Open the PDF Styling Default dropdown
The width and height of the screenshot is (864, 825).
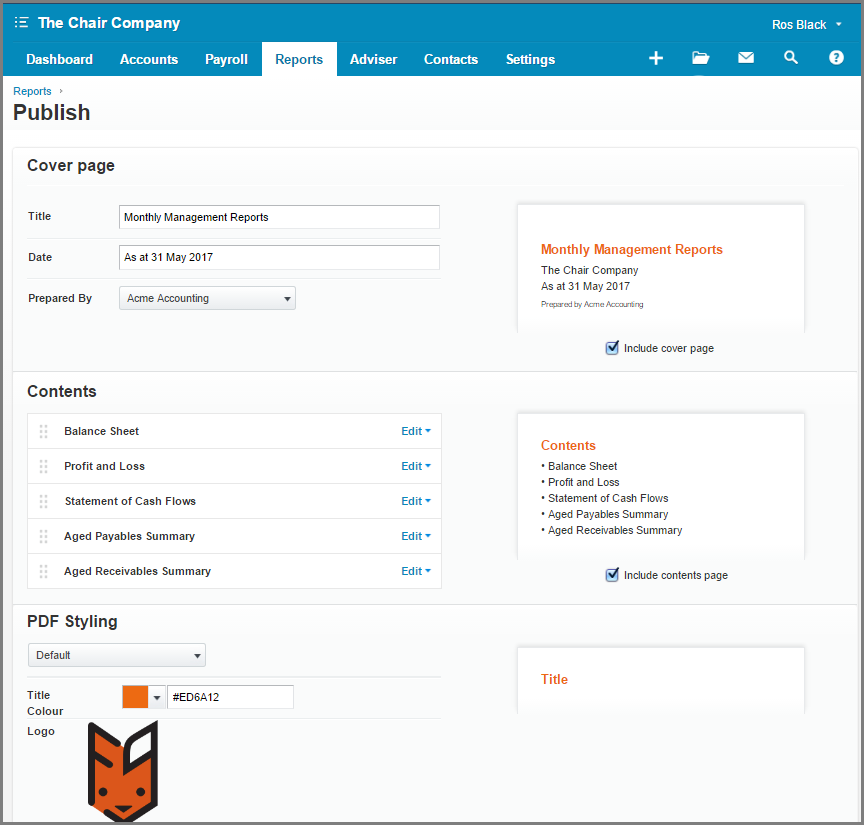pos(117,655)
